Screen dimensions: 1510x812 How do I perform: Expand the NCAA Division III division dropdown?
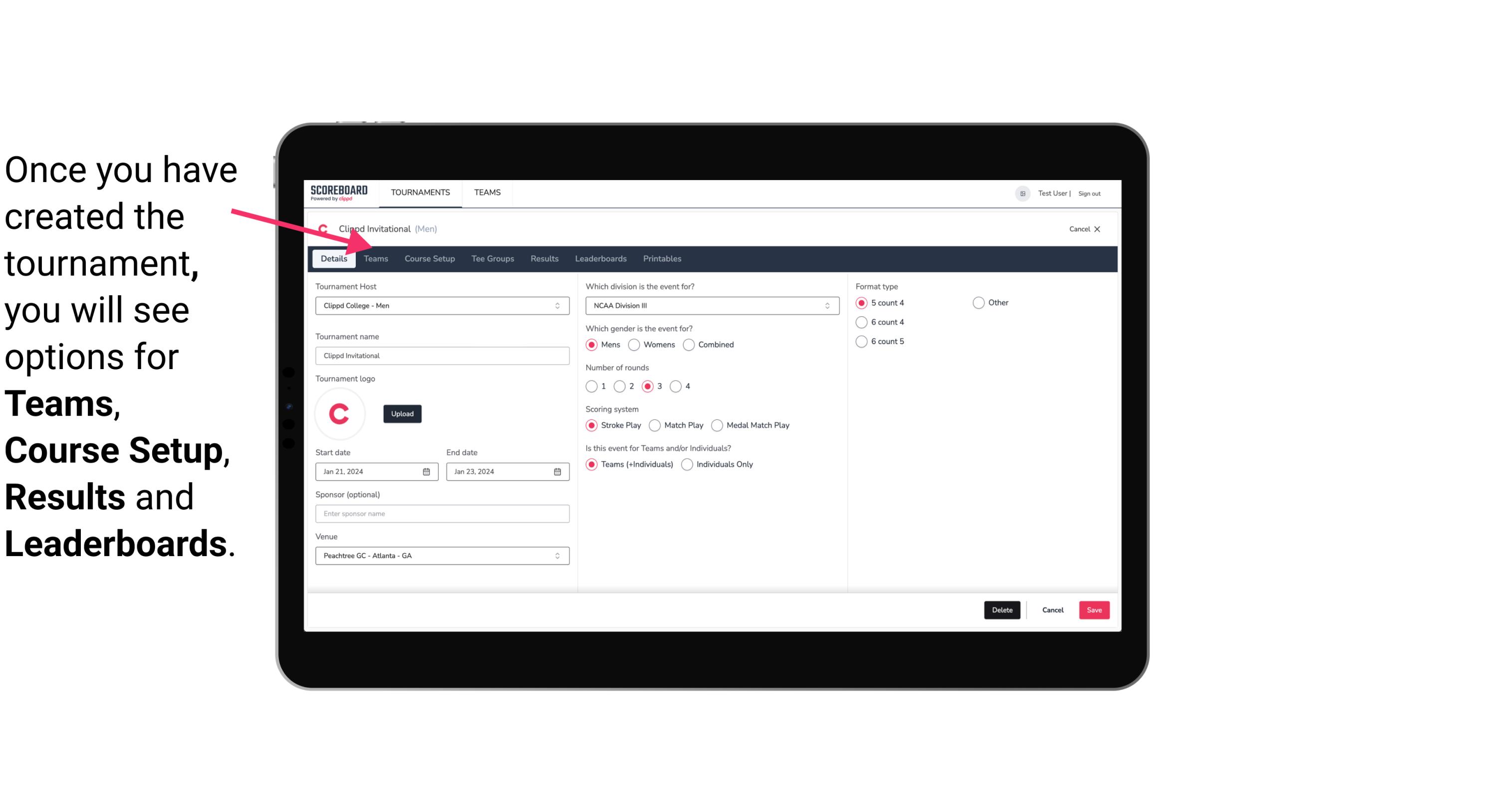[825, 305]
